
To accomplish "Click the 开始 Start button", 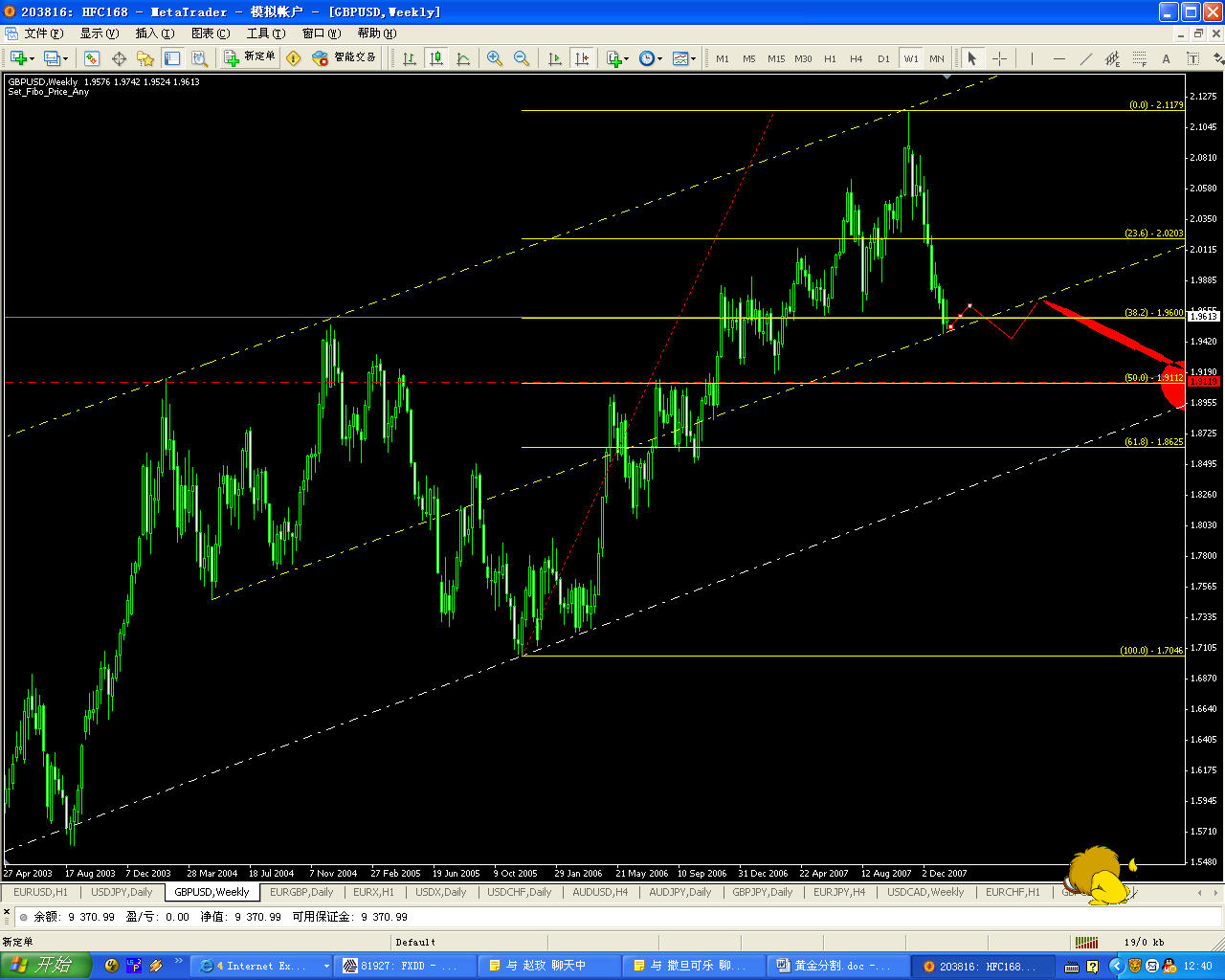I will click(45, 966).
